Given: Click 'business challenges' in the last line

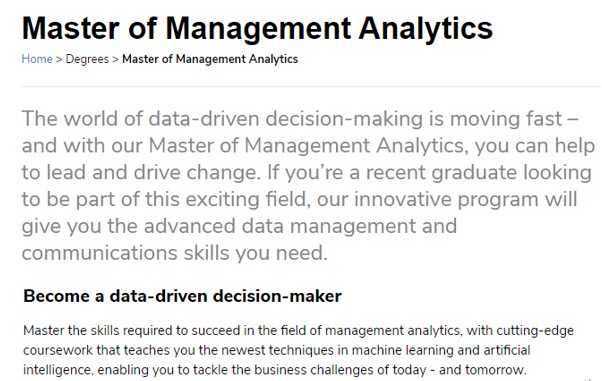Looking at the screenshot, I should (x=314, y=370).
